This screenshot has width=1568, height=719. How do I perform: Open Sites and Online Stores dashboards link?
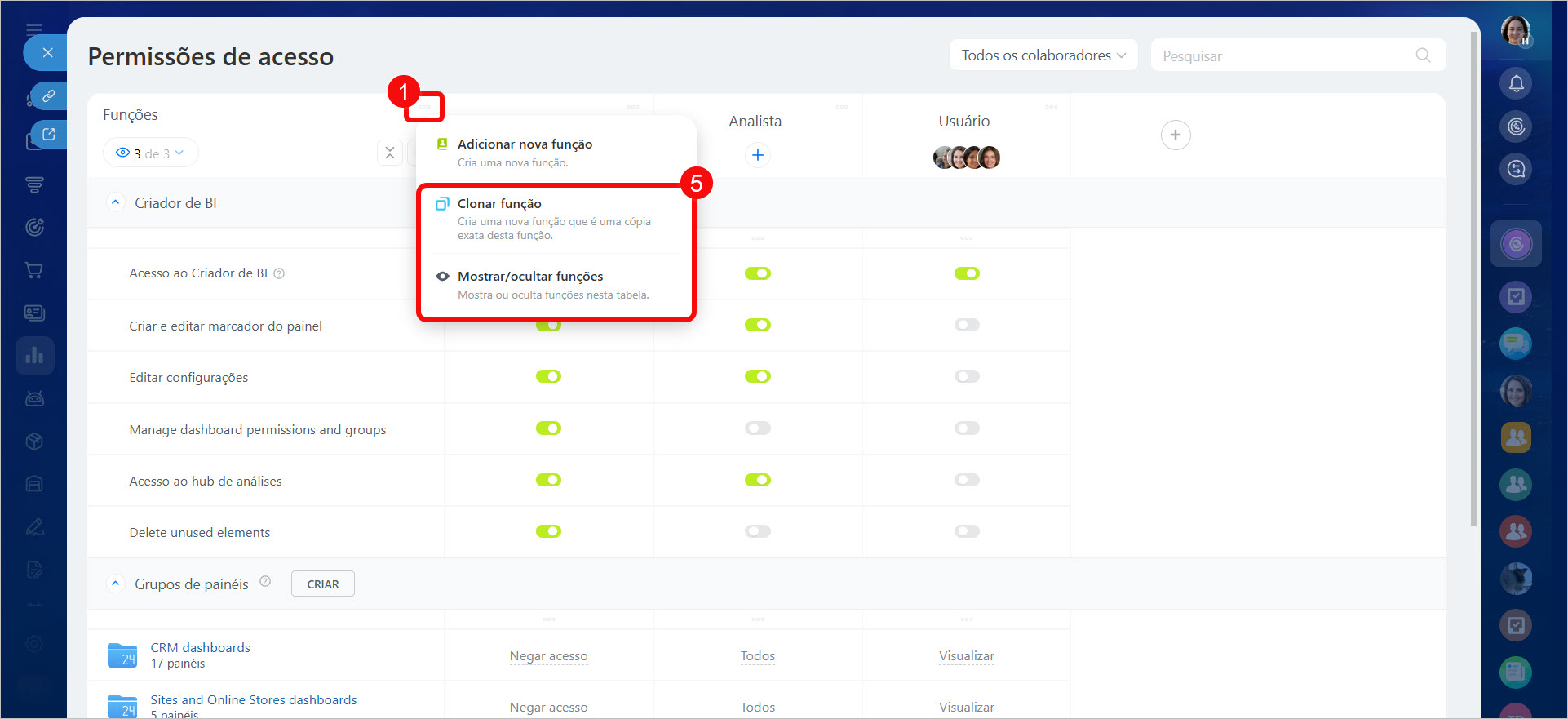coord(253,699)
